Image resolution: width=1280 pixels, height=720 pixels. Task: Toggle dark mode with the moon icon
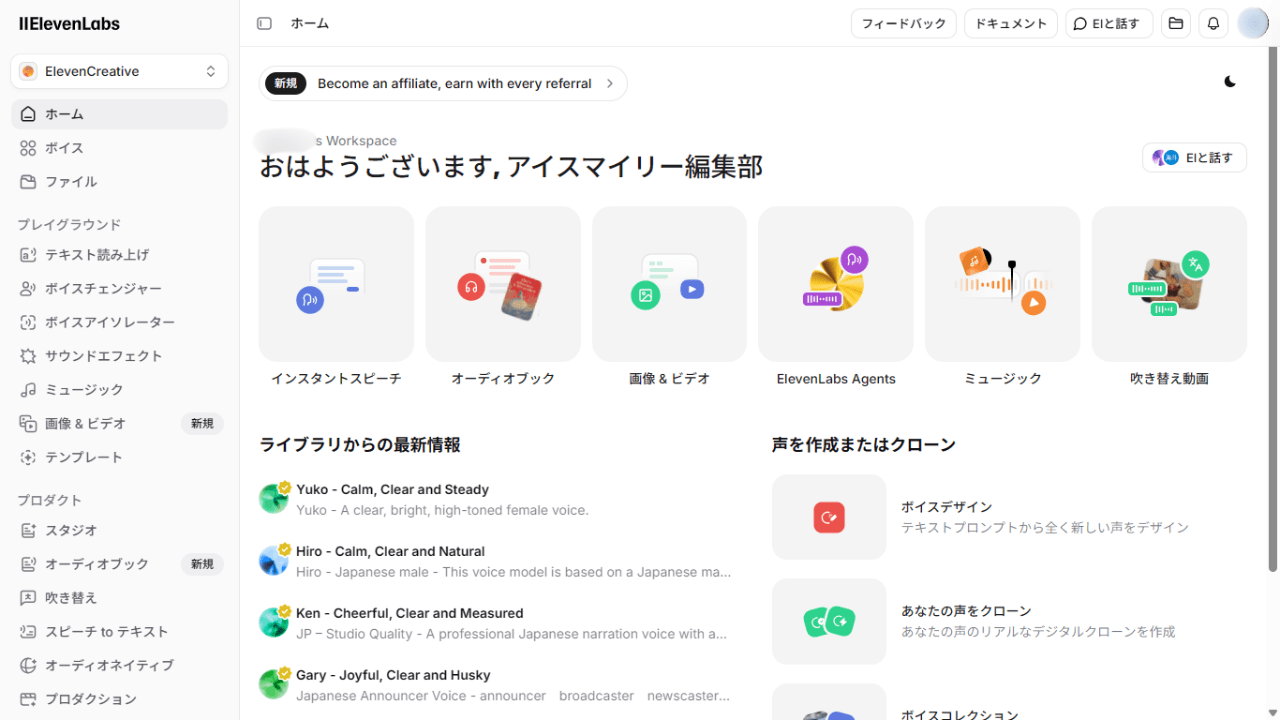click(1230, 82)
